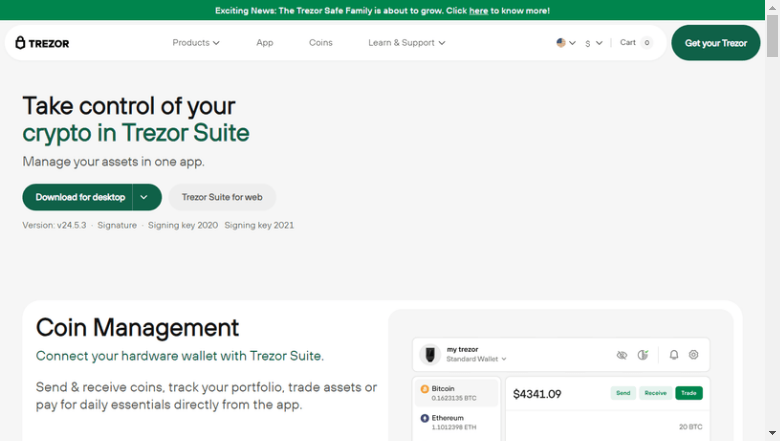Click the Send button in the preview
The width and height of the screenshot is (780, 441).
click(x=623, y=393)
